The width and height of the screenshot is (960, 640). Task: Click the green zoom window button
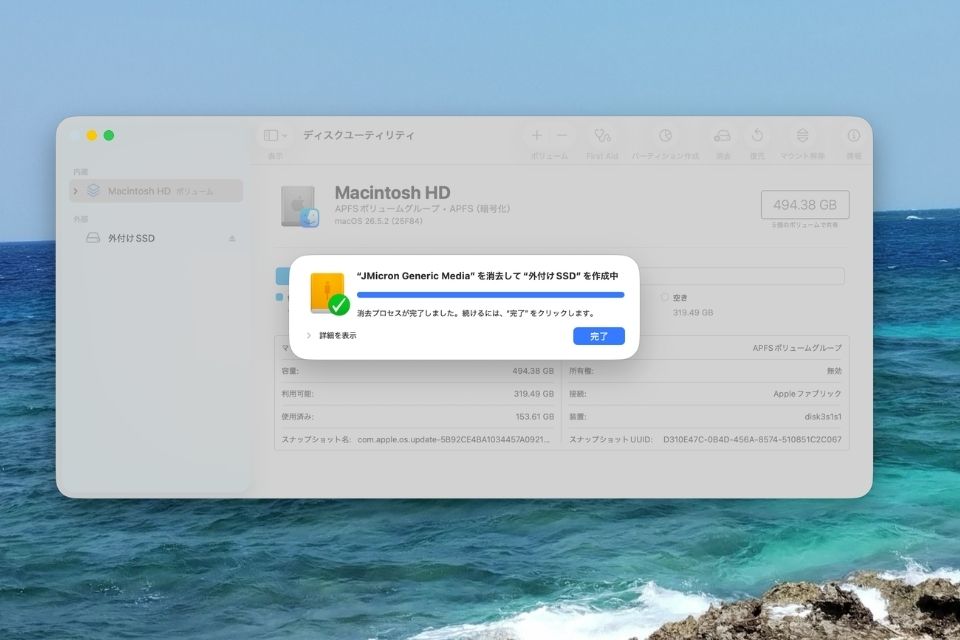pos(109,135)
